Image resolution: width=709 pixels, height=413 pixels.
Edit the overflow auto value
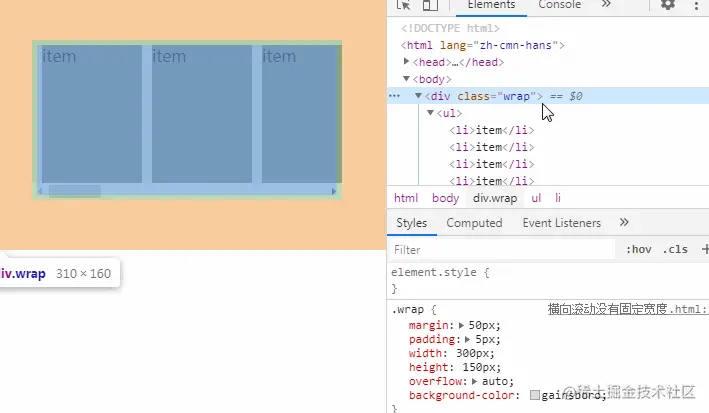click(494, 381)
